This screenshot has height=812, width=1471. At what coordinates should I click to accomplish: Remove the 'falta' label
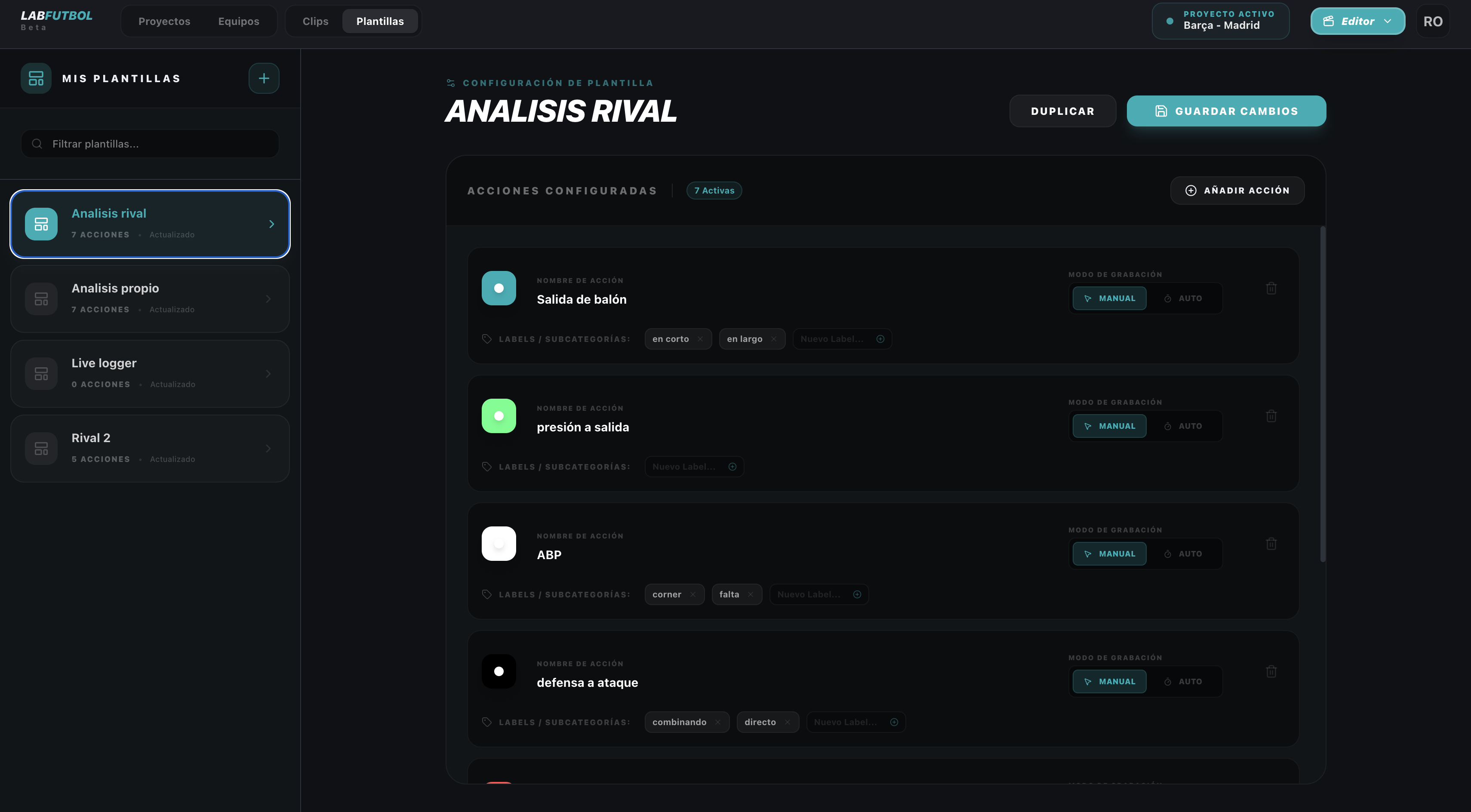click(x=751, y=594)
